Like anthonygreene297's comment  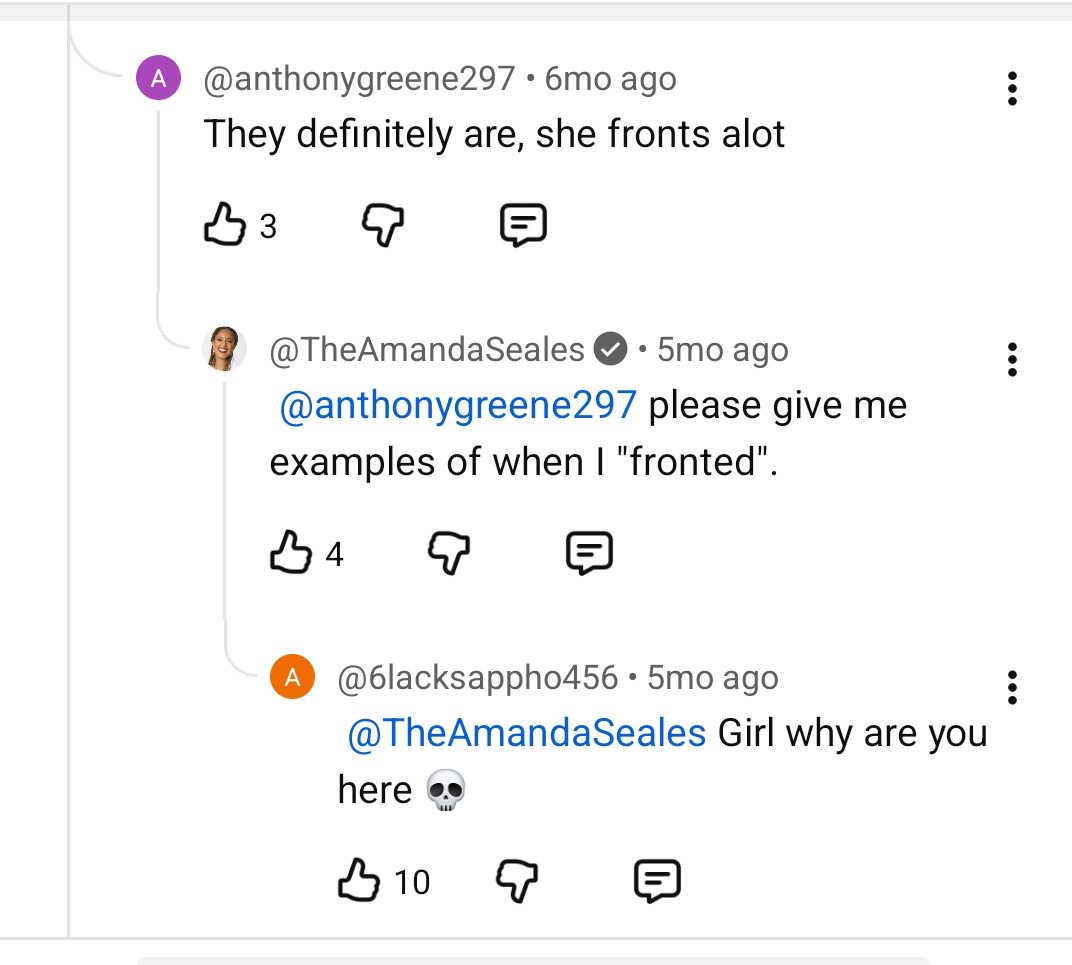pos(224,225)
